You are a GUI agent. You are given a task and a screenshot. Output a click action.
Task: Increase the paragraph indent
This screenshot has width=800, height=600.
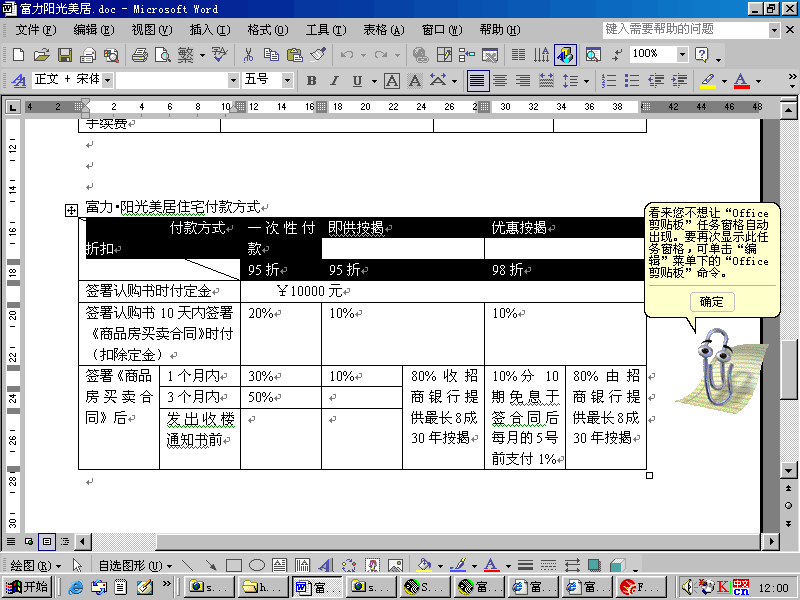[x=679, y=81]
